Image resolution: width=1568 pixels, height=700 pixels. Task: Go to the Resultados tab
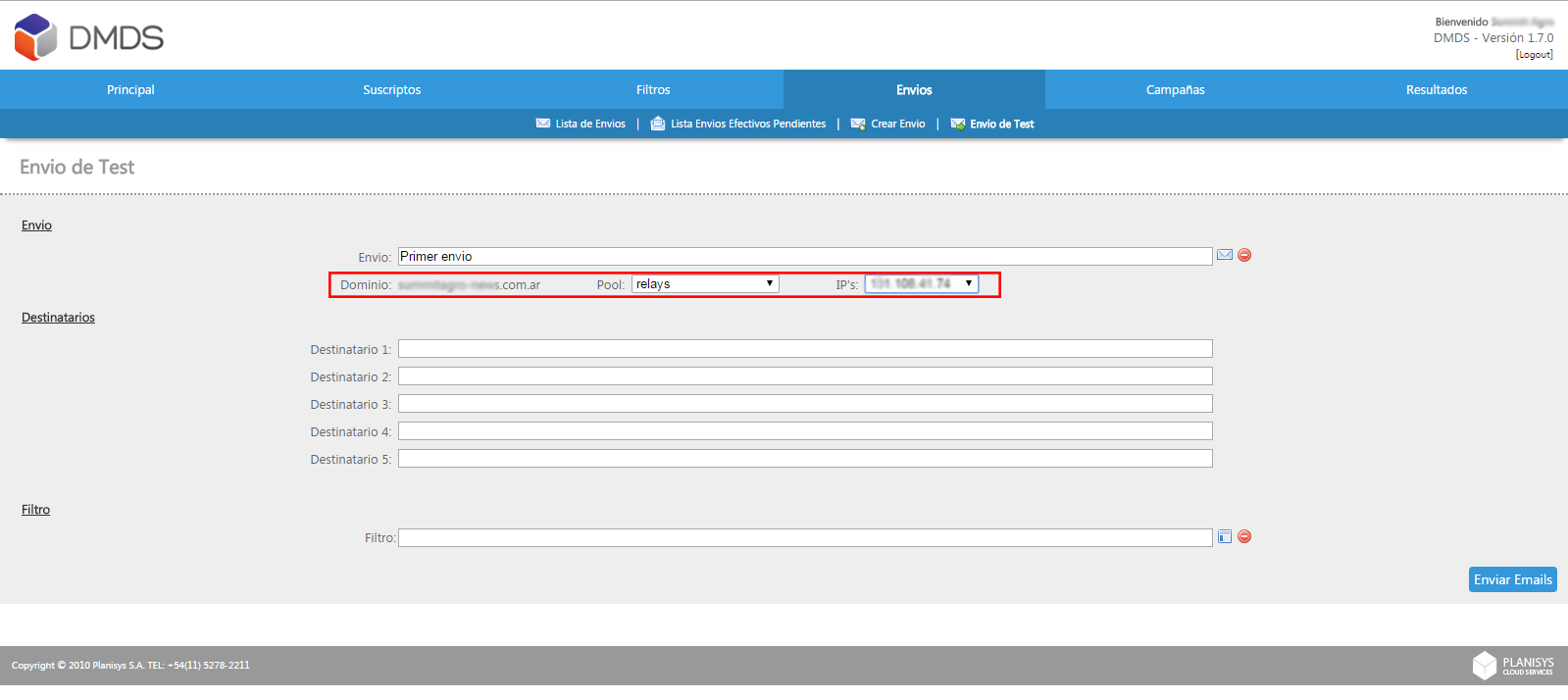1437,89
